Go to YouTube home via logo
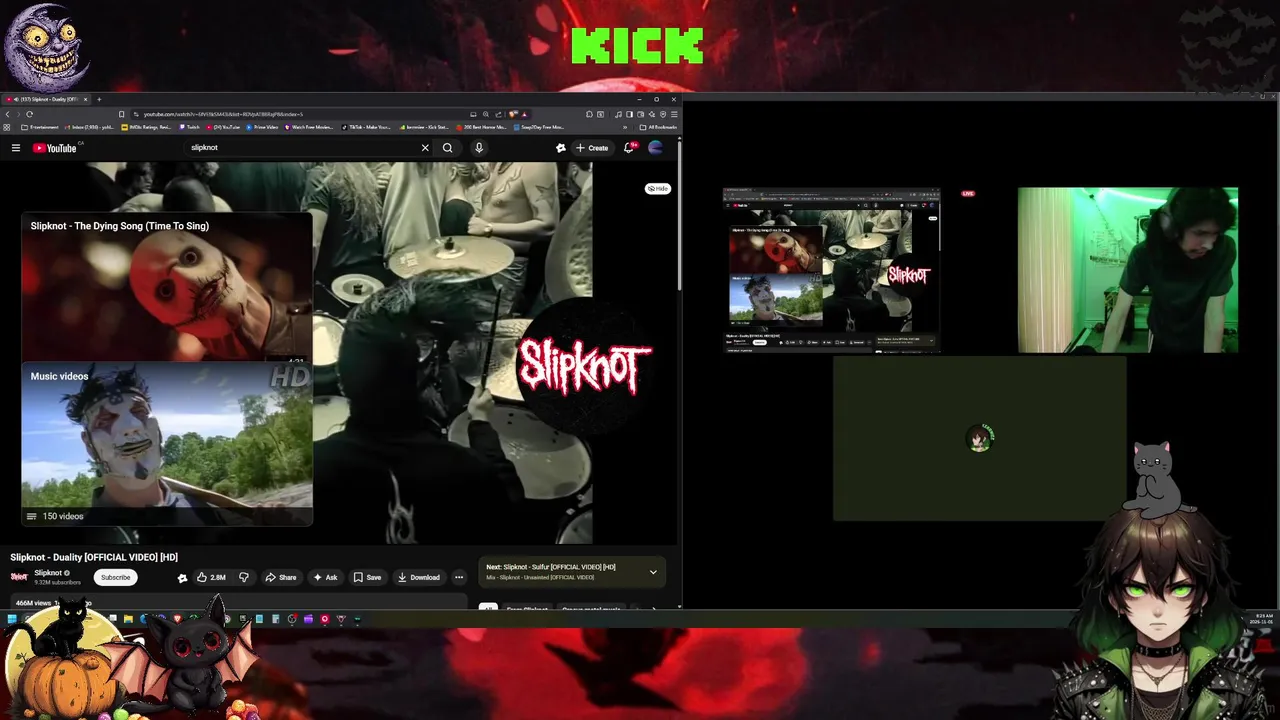This screenshot has width=1280, height=720. pyautogui.click(x=55, y=148)
